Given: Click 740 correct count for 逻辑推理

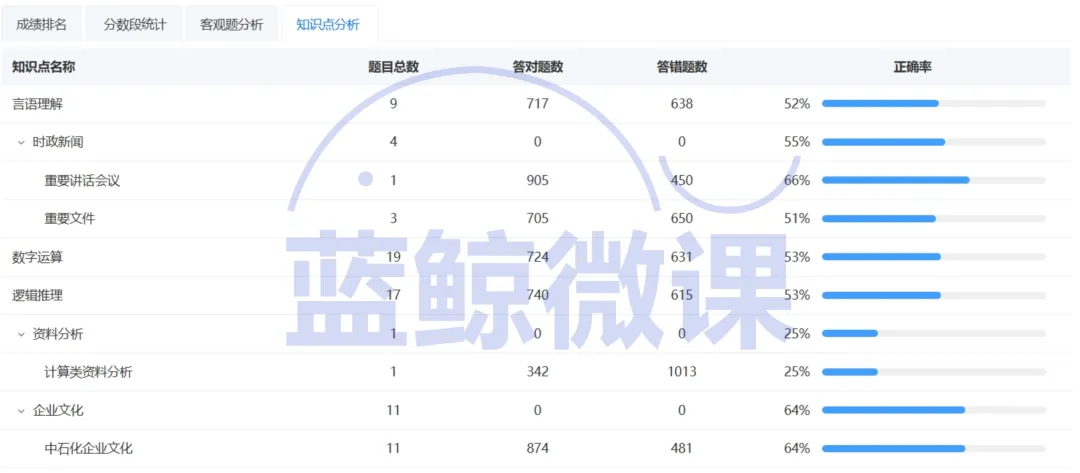Looking at the screenshot, I should [x=538, y=295].
